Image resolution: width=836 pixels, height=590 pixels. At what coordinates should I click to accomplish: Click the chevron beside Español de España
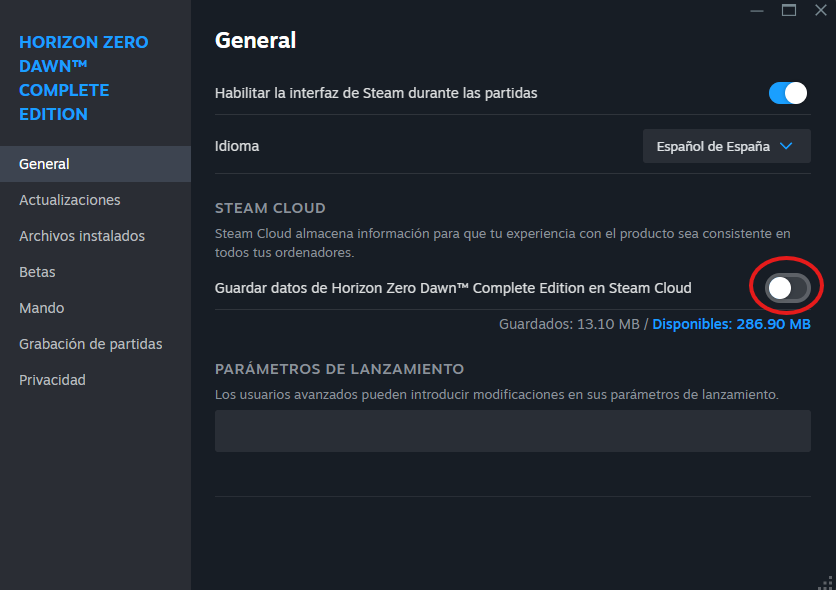[786, 146]
